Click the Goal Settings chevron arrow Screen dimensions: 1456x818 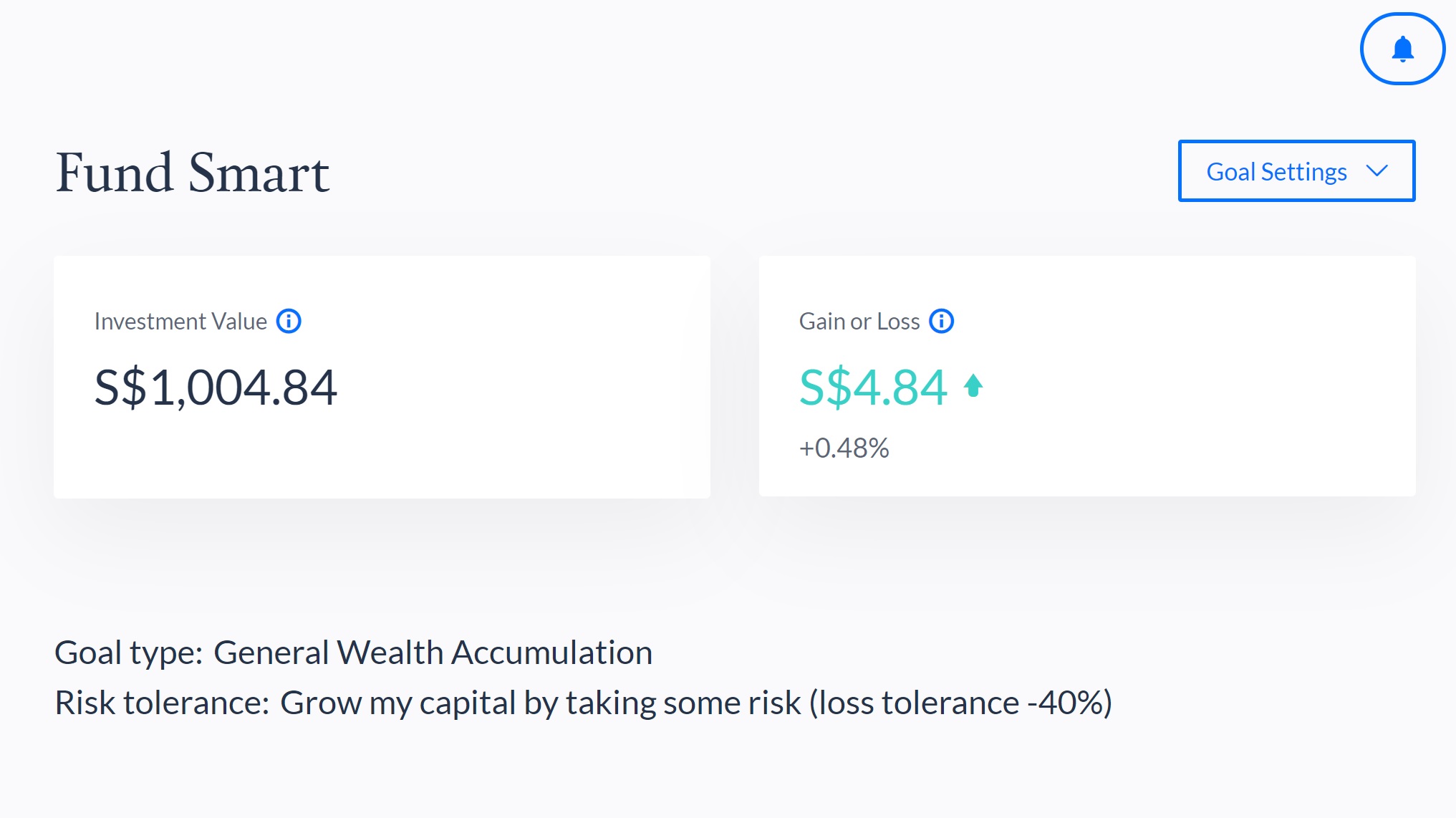(x=1377, y=171)
